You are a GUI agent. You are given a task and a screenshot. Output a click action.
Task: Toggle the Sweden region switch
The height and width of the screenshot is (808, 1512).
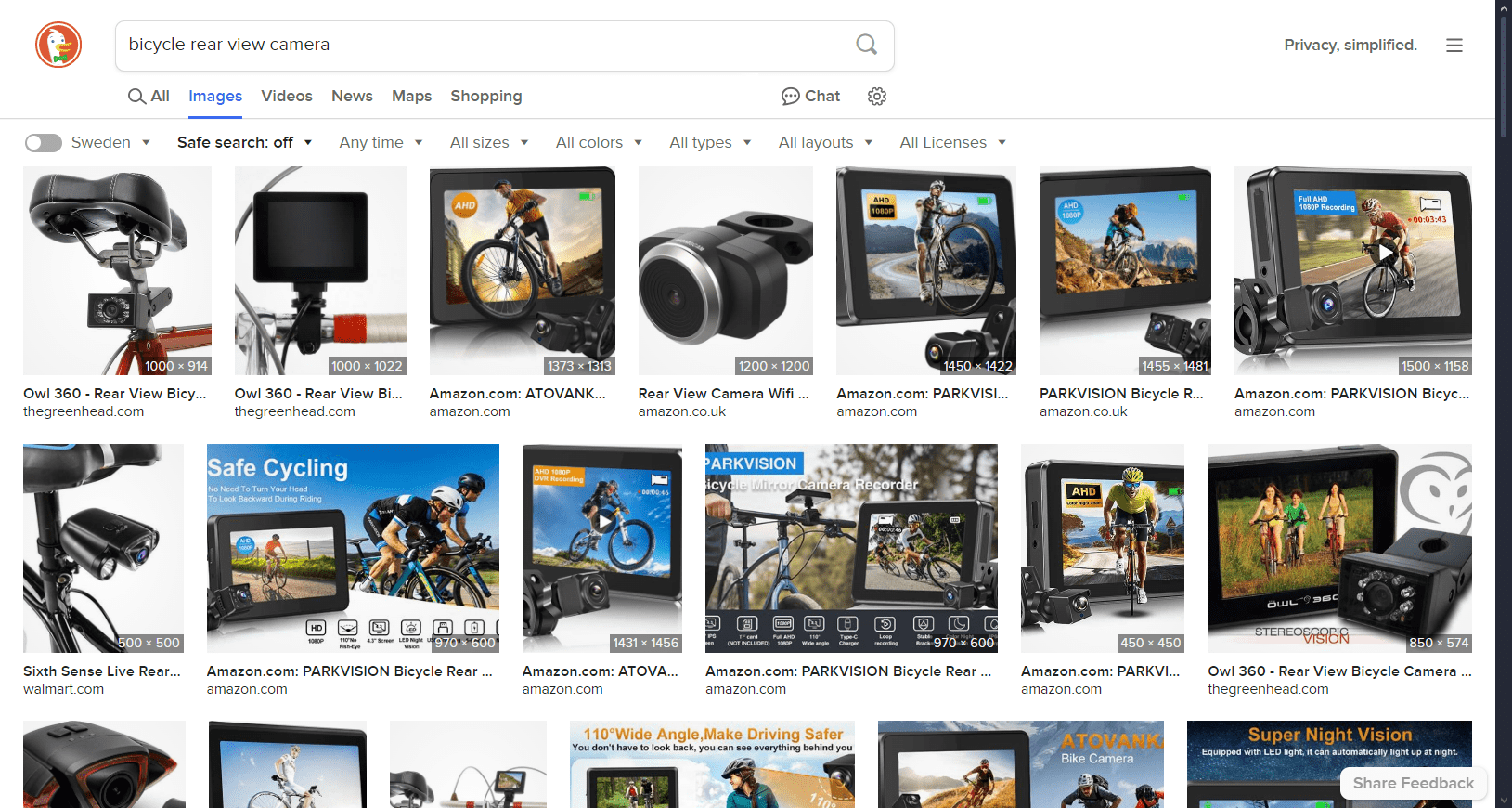click(43, 142)
